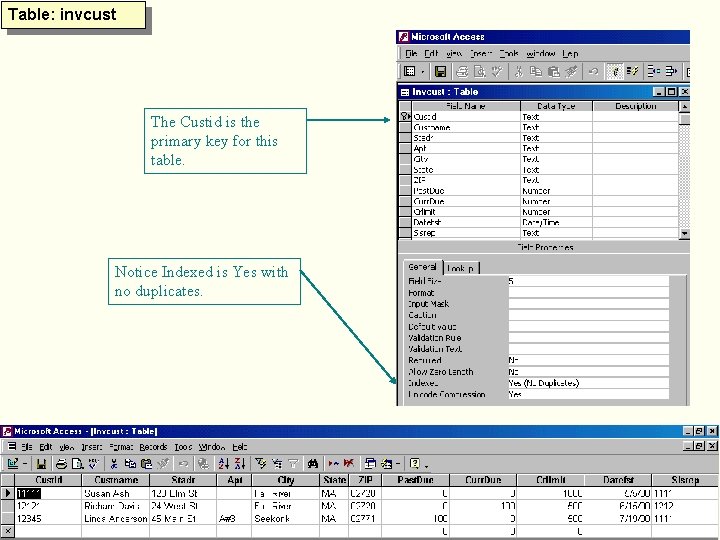Click the Field Size input box

pos(588,281)
